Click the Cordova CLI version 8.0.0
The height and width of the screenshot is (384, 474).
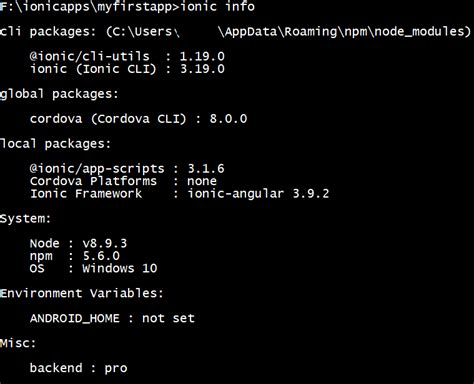228,119
